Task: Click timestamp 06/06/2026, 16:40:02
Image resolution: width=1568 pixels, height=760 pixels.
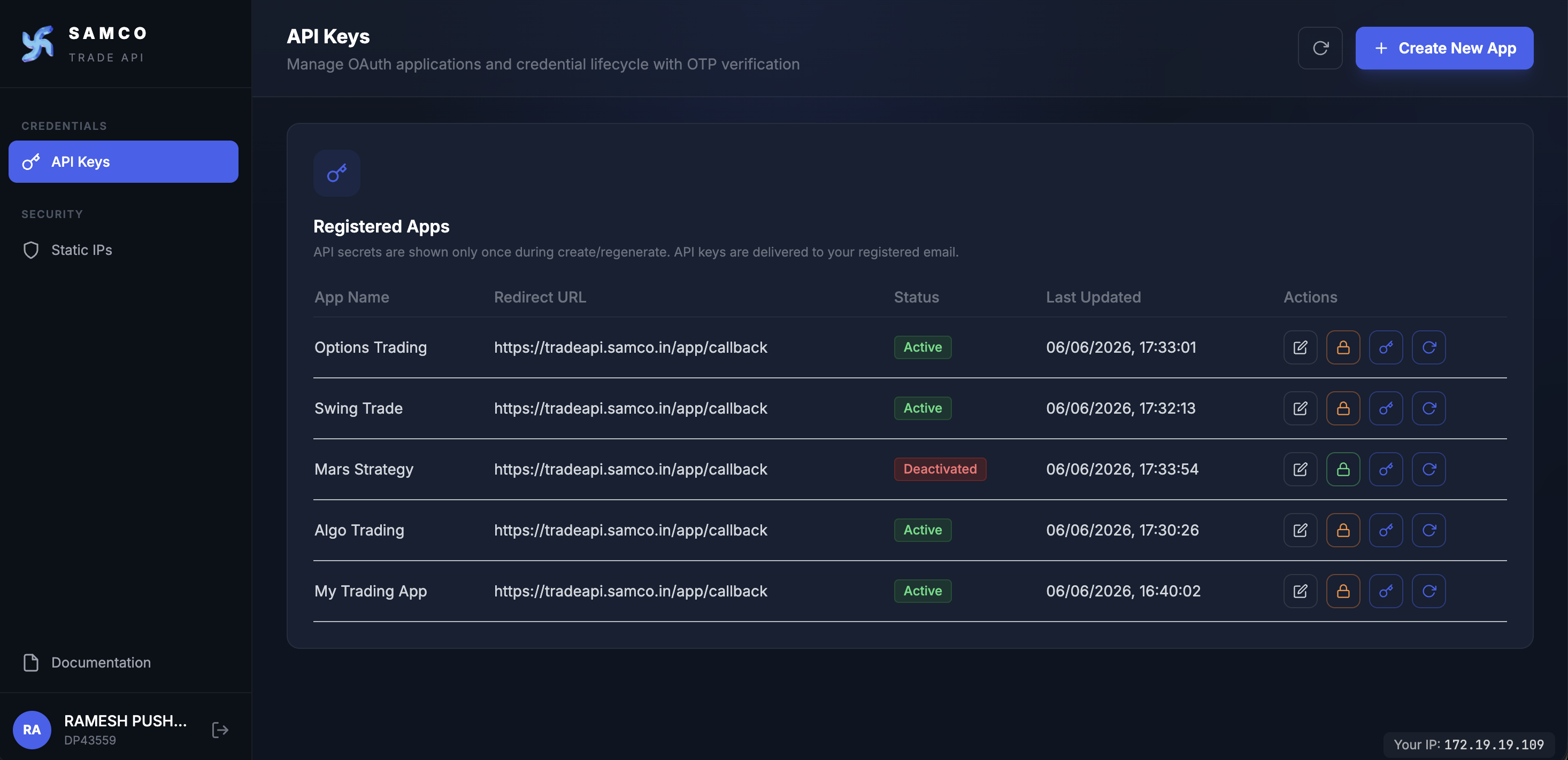Action: pos(1124,591)
